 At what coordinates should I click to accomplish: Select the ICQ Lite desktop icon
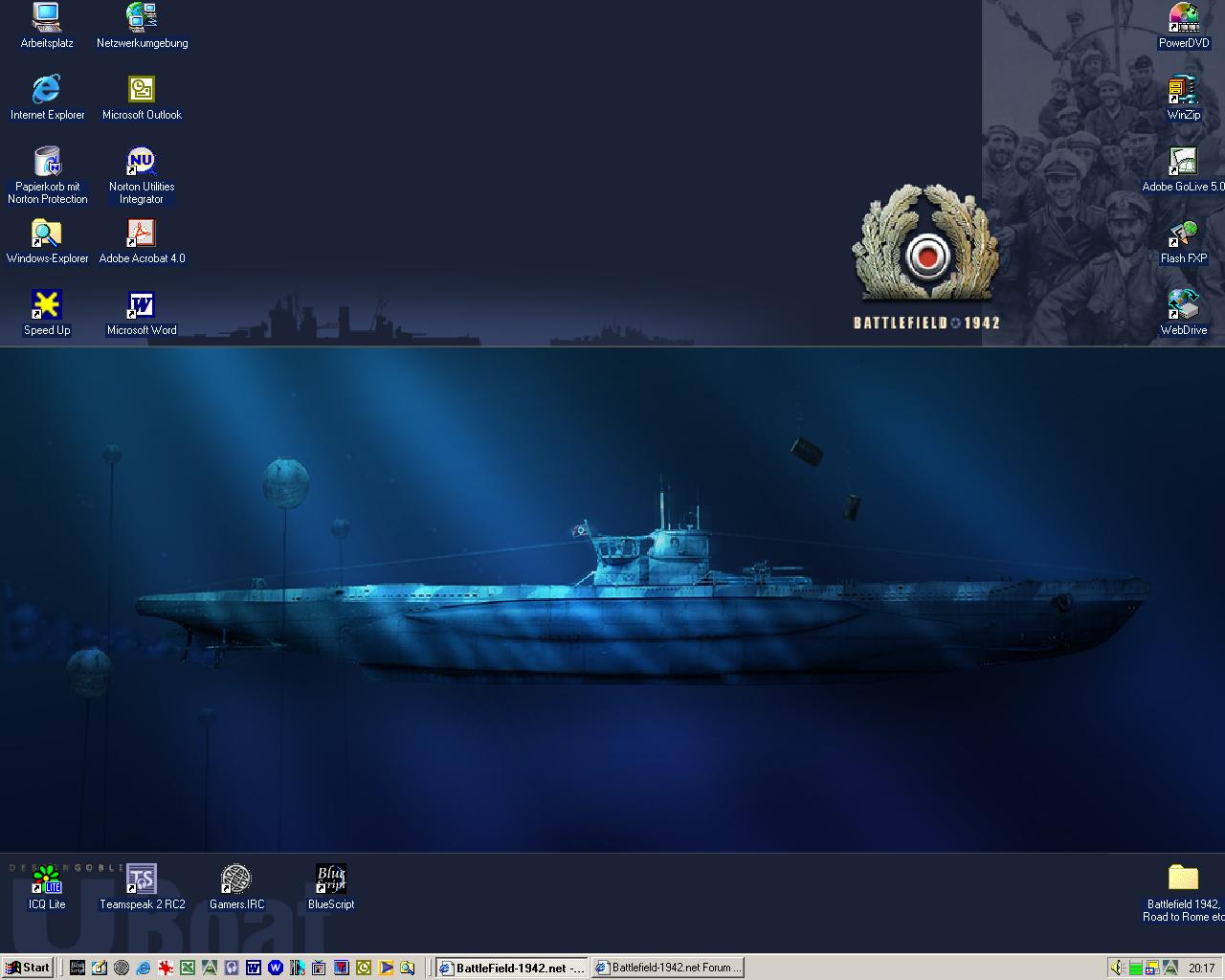click(47, 887)
